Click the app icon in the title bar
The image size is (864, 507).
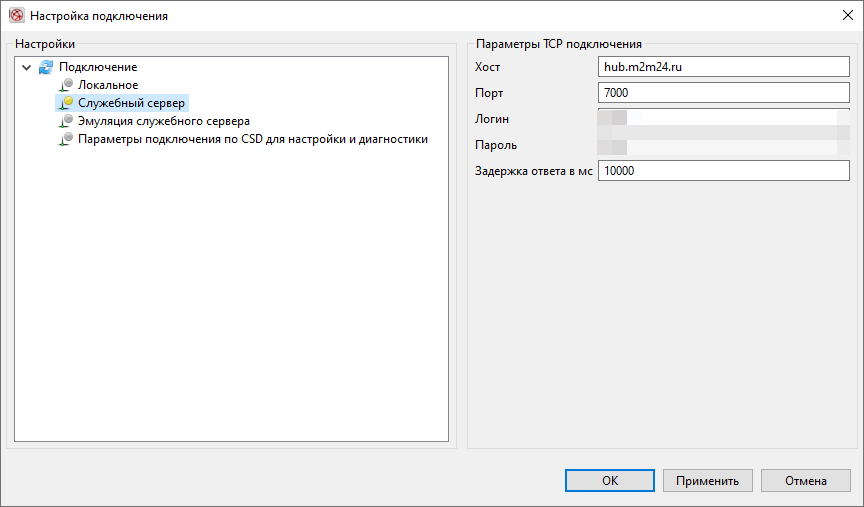[x=17, y=15]
